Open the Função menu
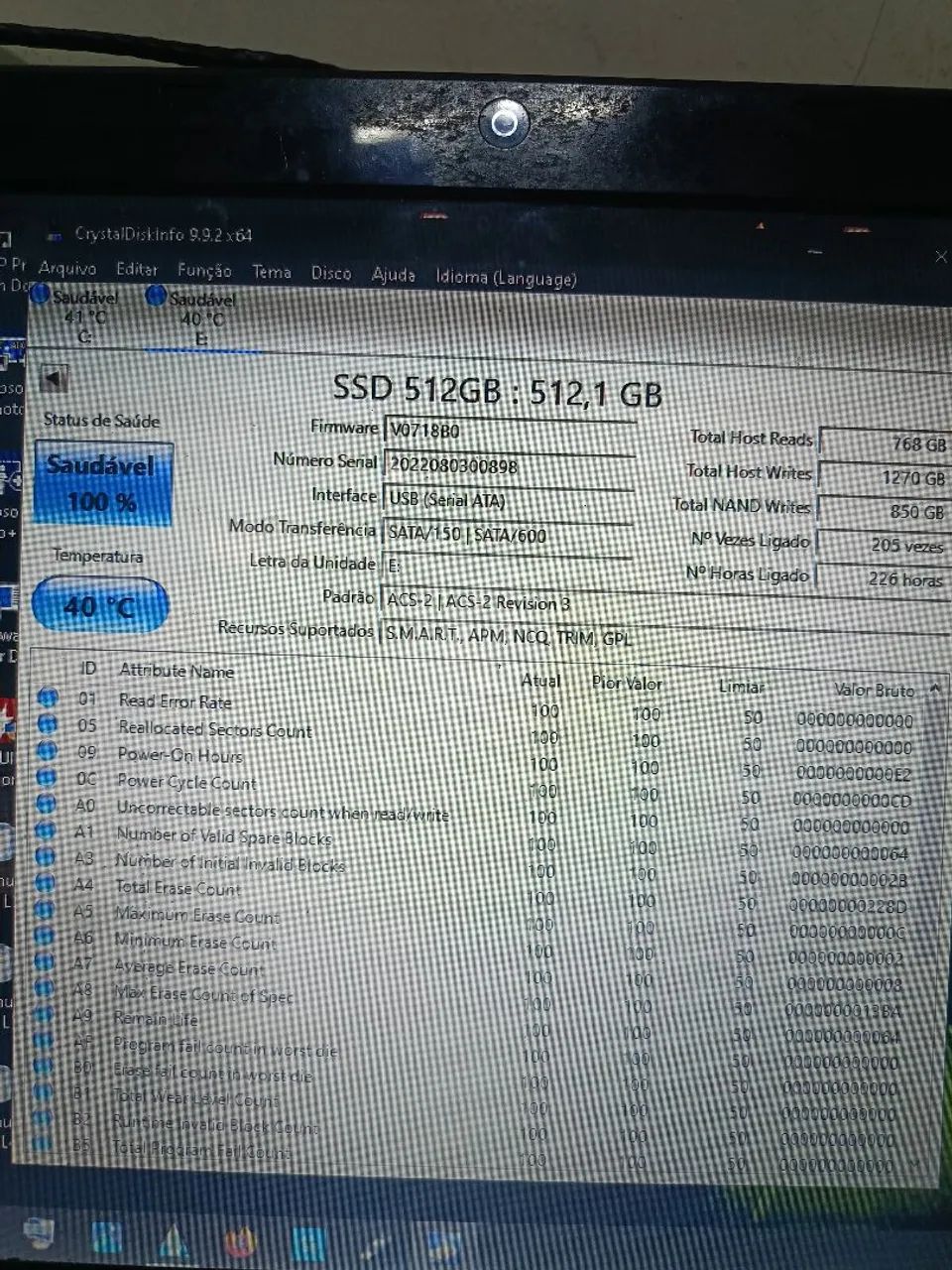 point(204,270)
